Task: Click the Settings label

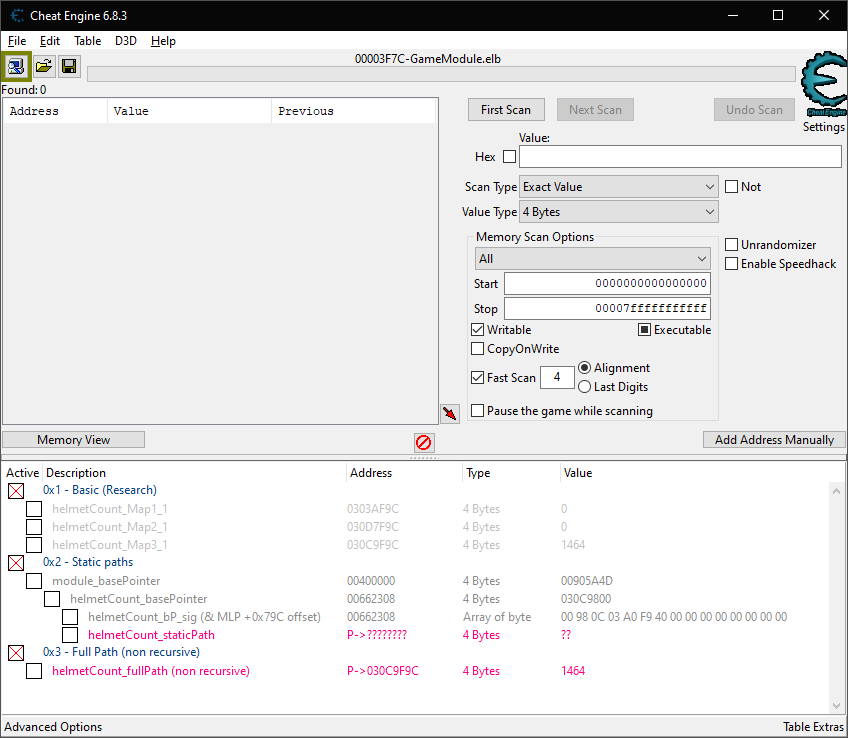Action: point(823,127)
